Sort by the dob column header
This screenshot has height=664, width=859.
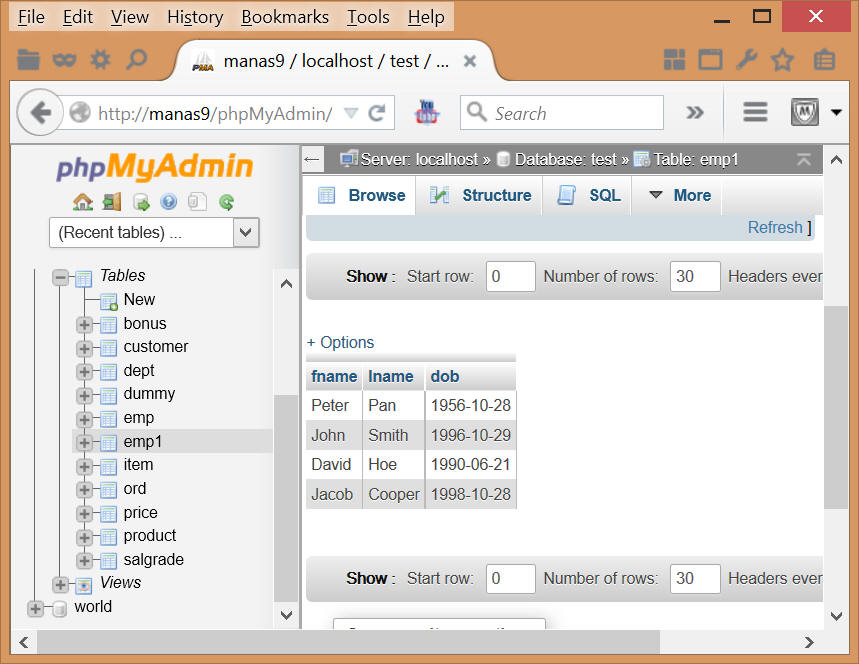[x=445, y=376]
